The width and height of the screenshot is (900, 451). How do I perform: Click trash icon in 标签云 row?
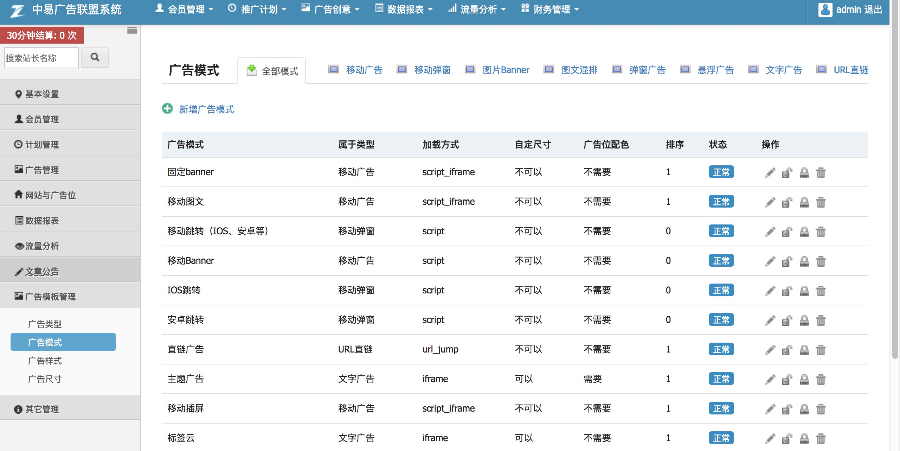point(821,438)
